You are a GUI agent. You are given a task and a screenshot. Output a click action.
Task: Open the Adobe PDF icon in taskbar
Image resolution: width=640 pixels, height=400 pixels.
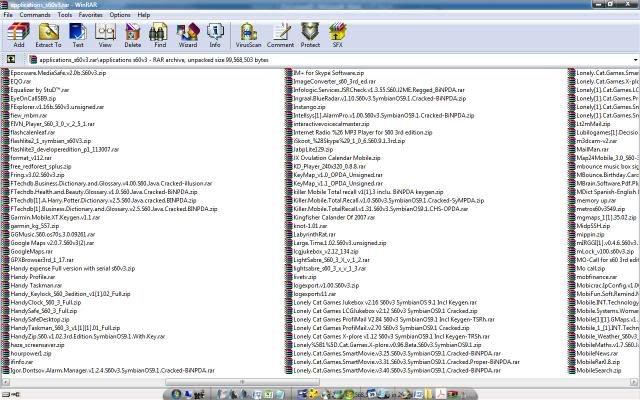pyautogui.click(x=441, y=394)
